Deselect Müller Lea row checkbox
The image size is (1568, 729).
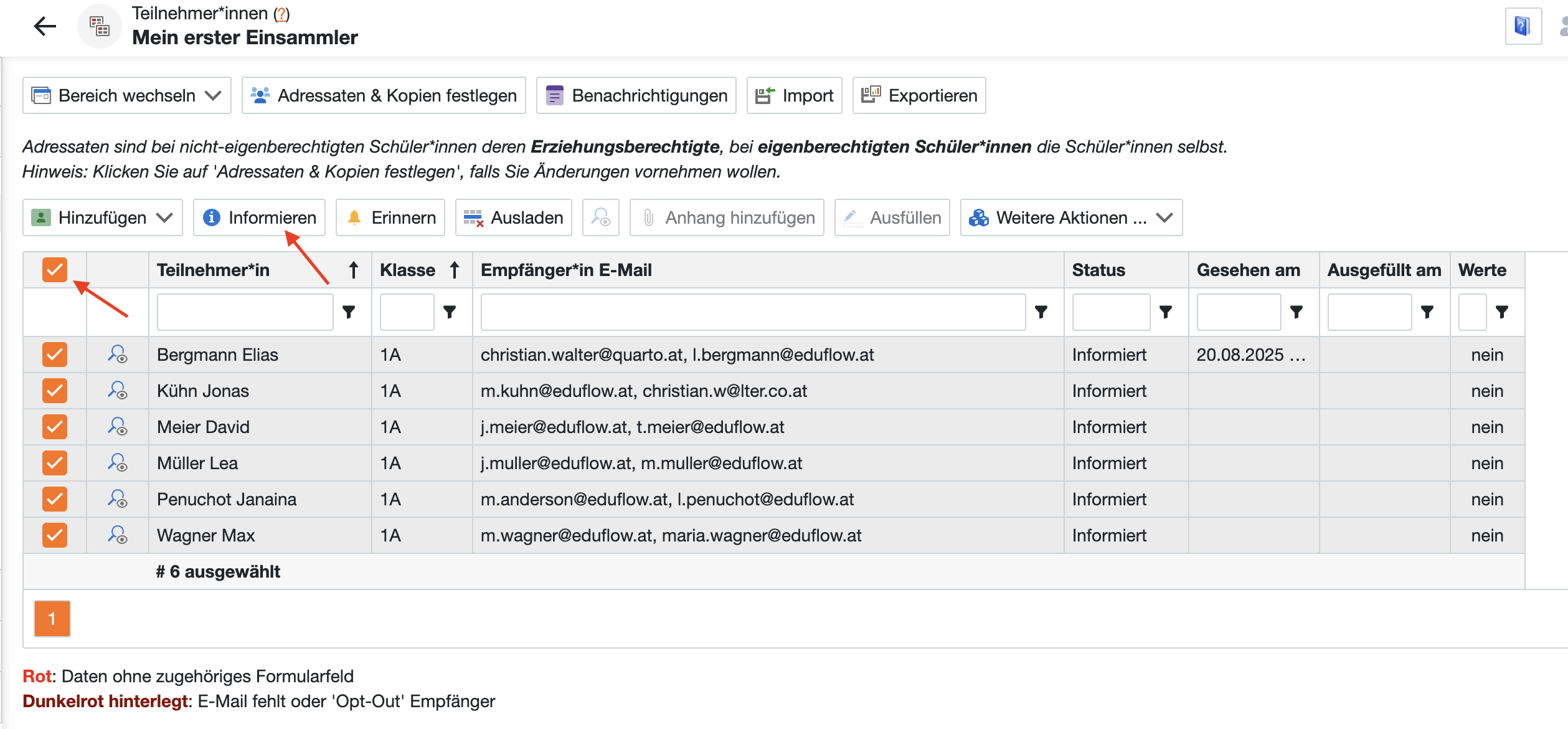pyautogui.click(x=55, y=463)
